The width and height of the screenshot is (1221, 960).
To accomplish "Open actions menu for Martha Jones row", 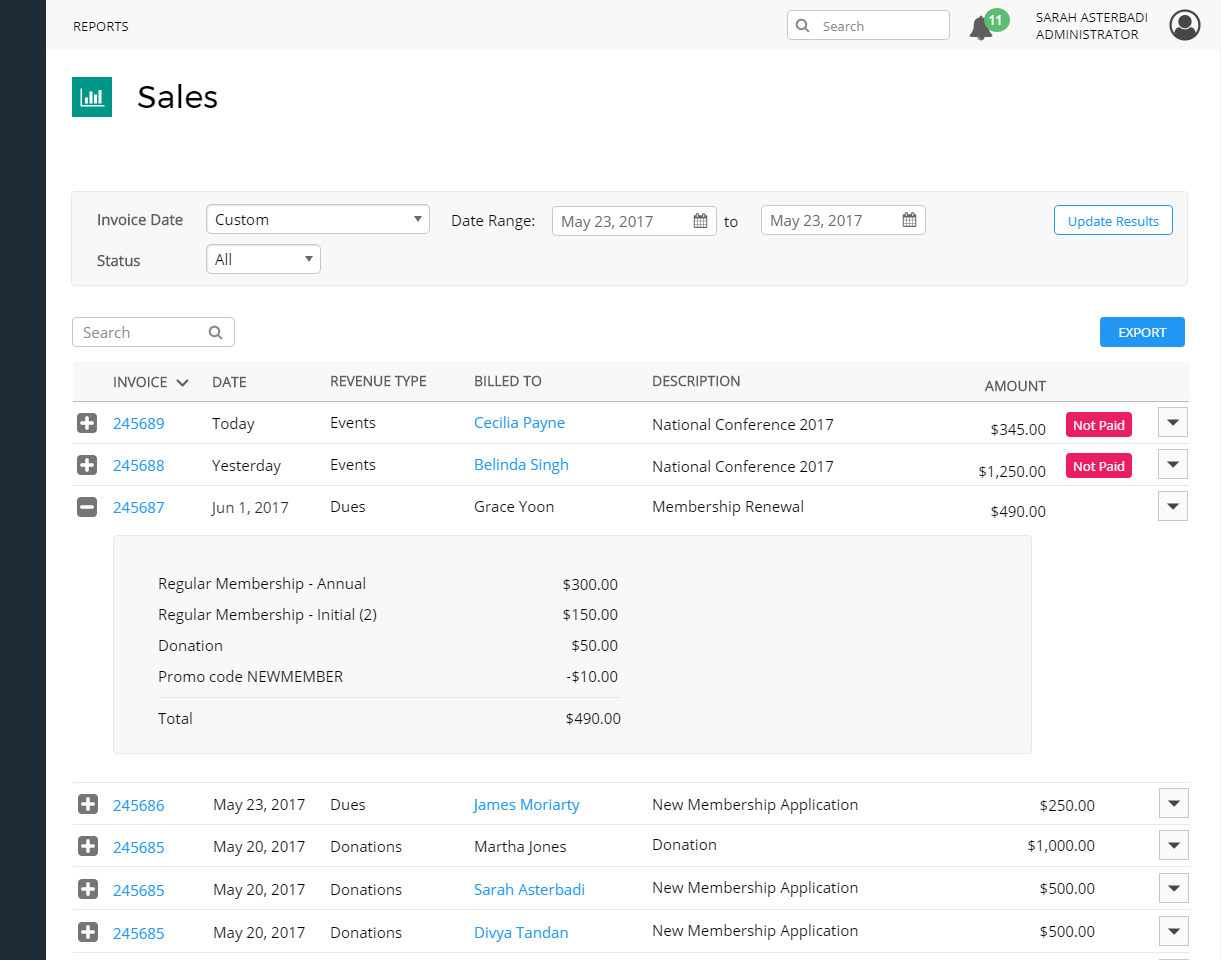I will click(x=1173, y=845).
